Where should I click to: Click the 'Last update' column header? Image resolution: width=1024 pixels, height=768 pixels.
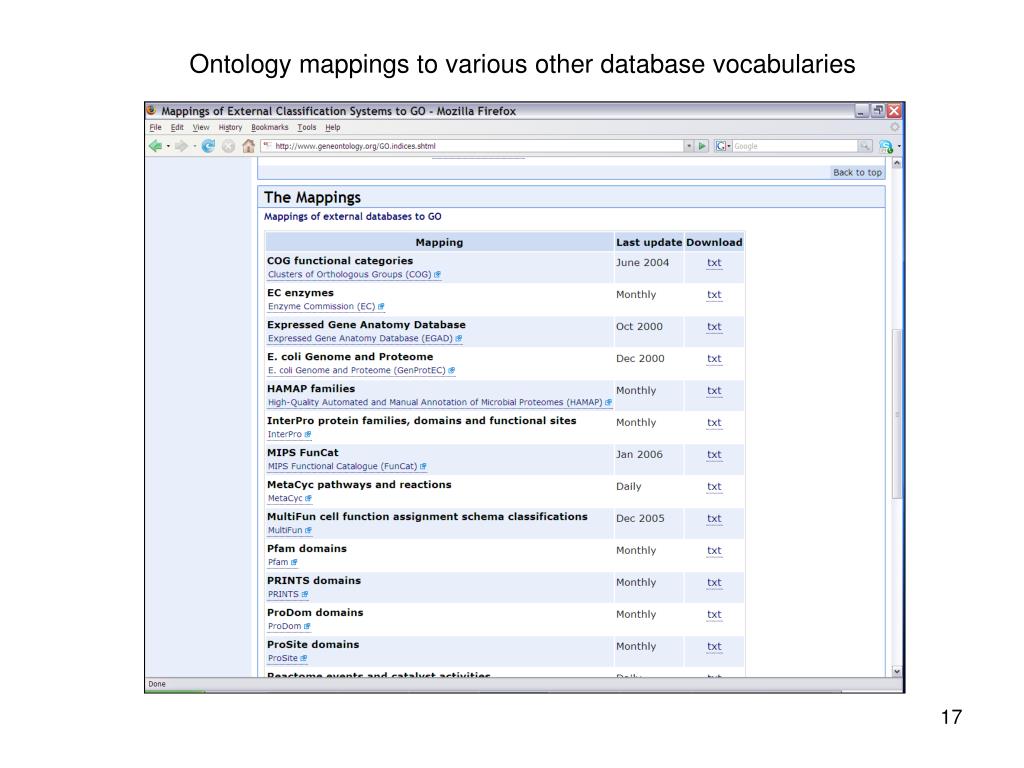pos(648,242)
